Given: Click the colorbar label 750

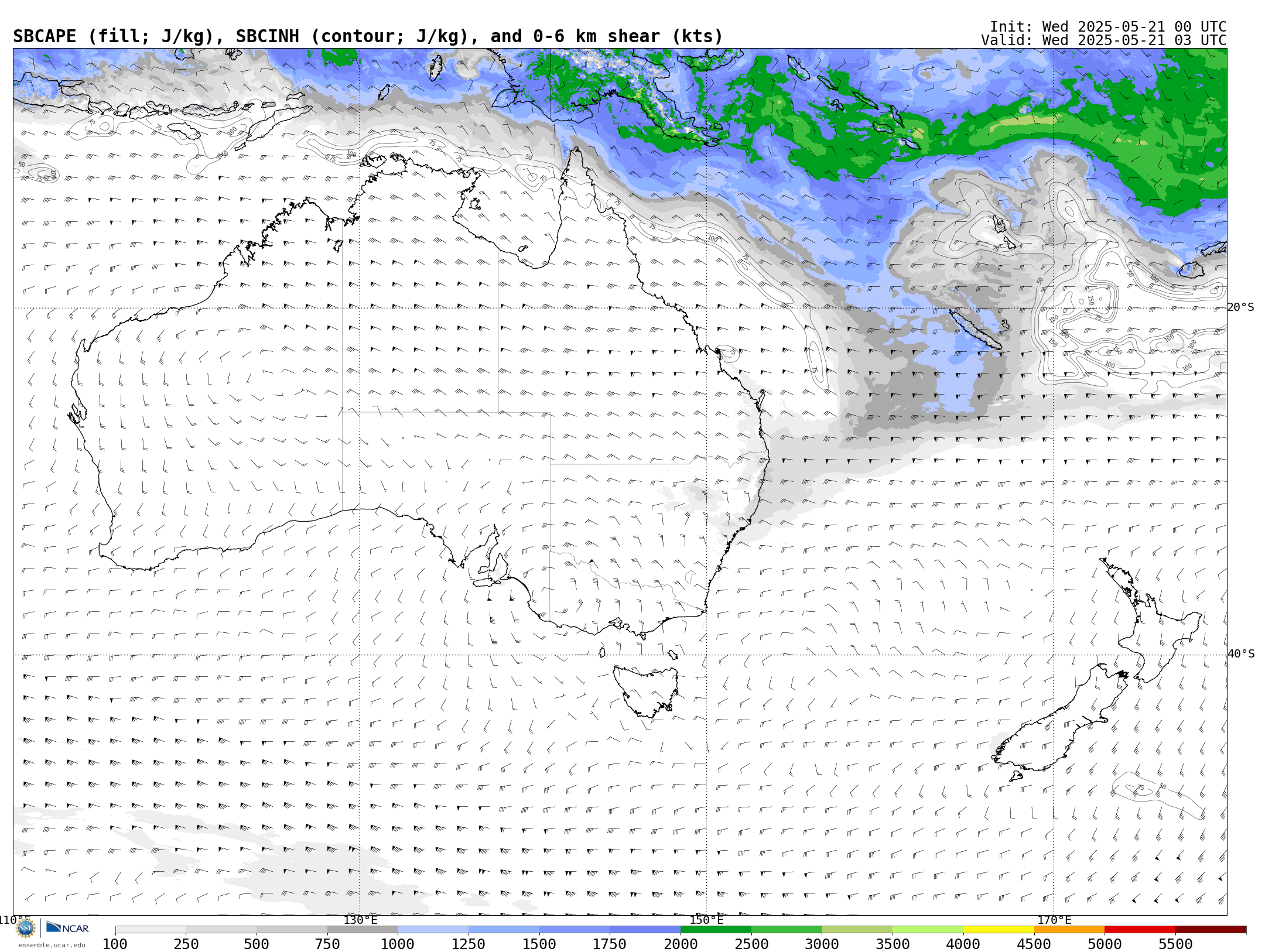Looking at the screenshot, I should point(327,944).
